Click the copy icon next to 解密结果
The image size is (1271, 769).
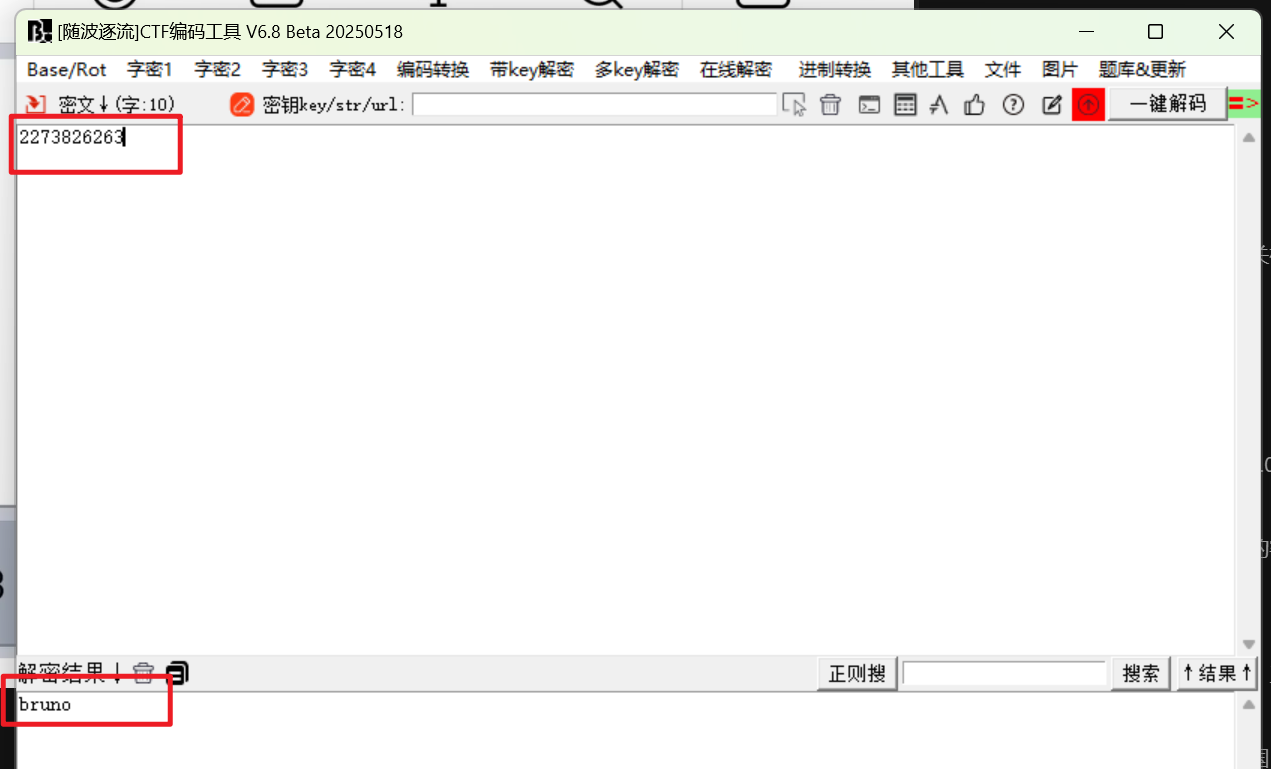(178, 673)
